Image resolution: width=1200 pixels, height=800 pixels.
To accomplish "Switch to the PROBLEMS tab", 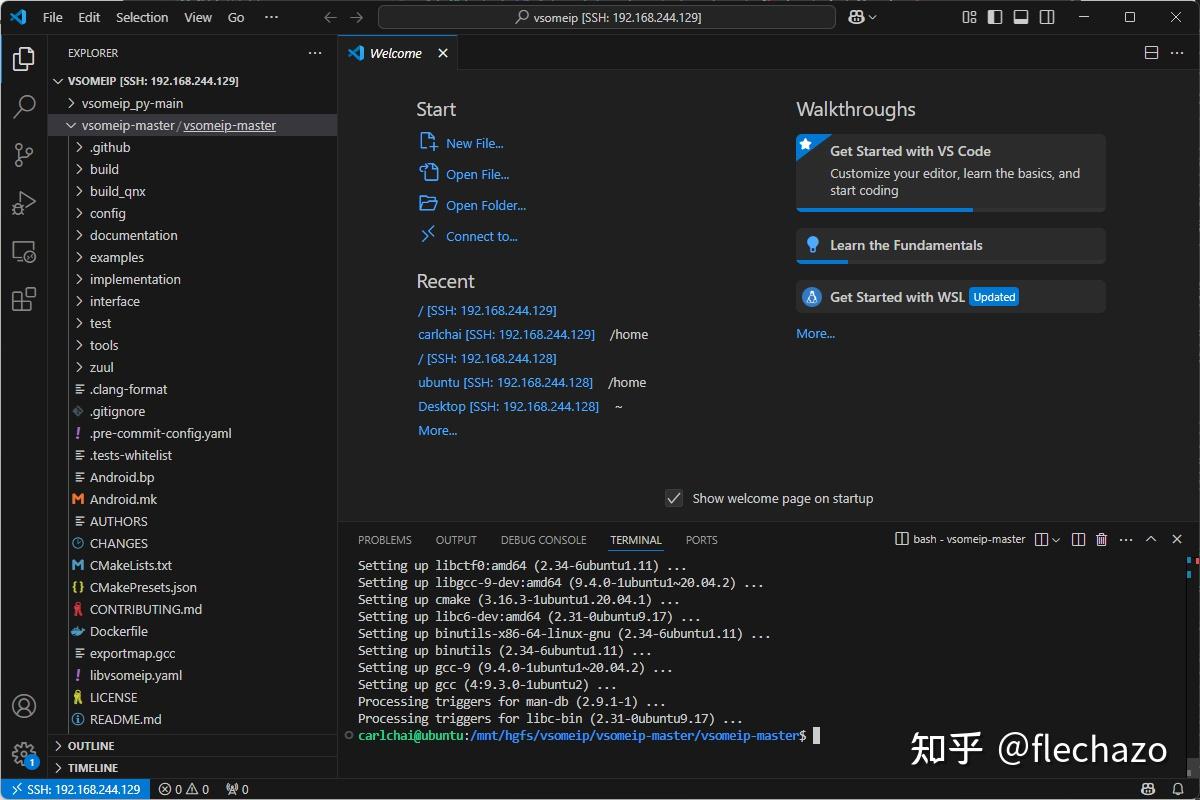I will [x=384, y=540].
